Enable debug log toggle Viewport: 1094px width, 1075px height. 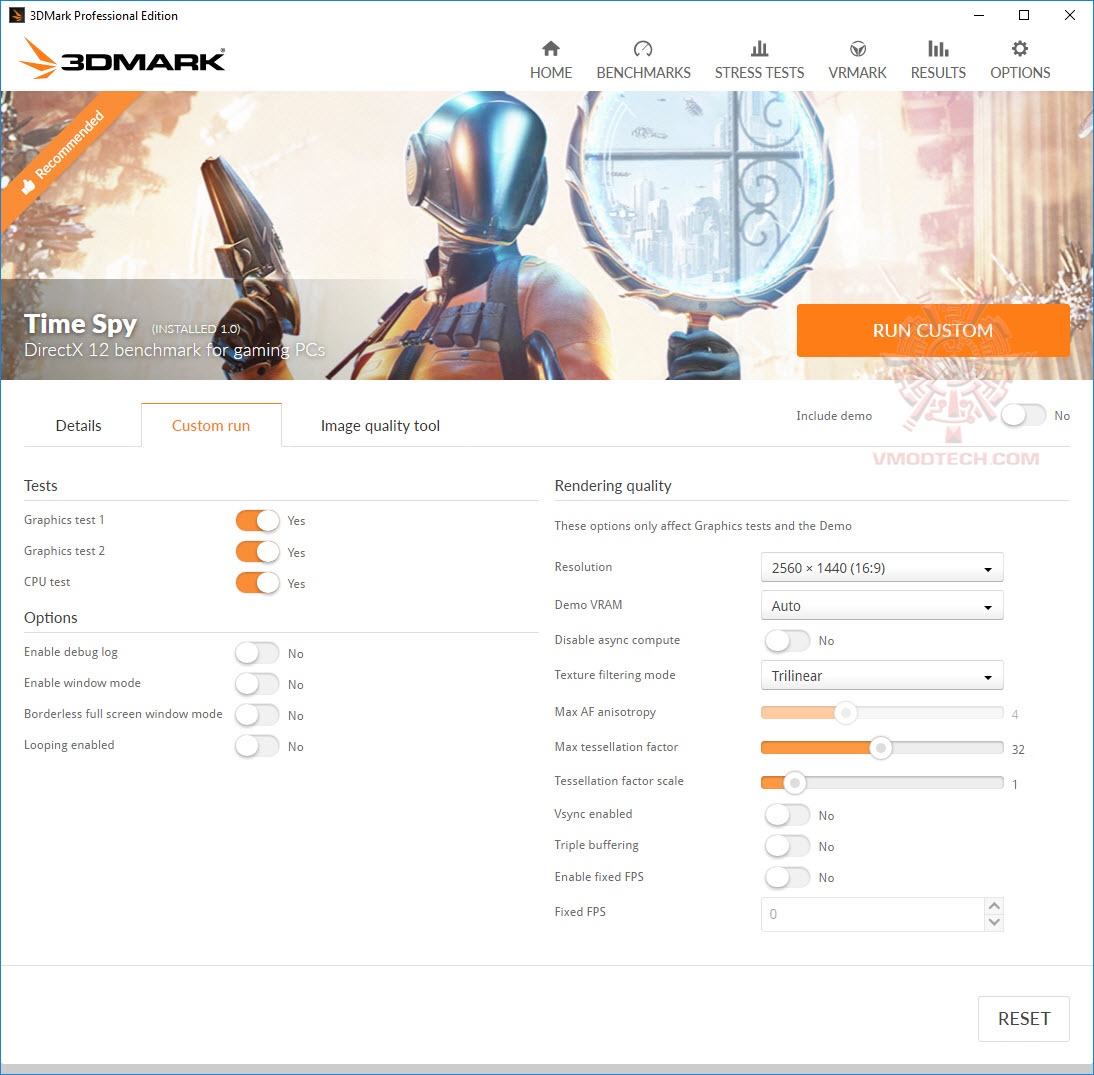(257, 653)
